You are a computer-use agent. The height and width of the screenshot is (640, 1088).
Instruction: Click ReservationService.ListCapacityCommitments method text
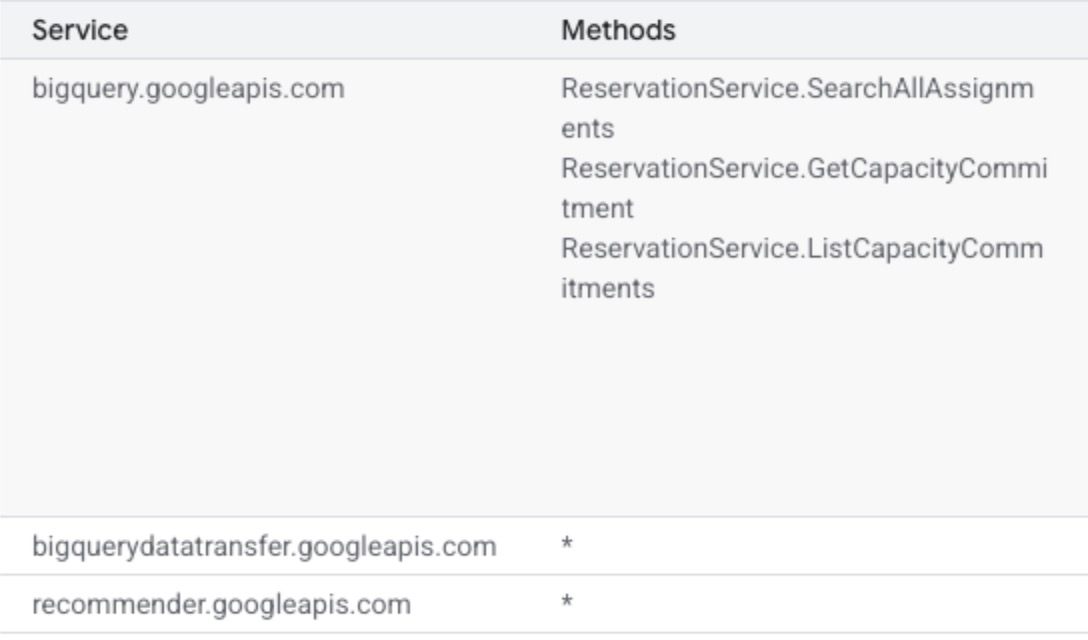pyautogui.click(x=802, y=268)
